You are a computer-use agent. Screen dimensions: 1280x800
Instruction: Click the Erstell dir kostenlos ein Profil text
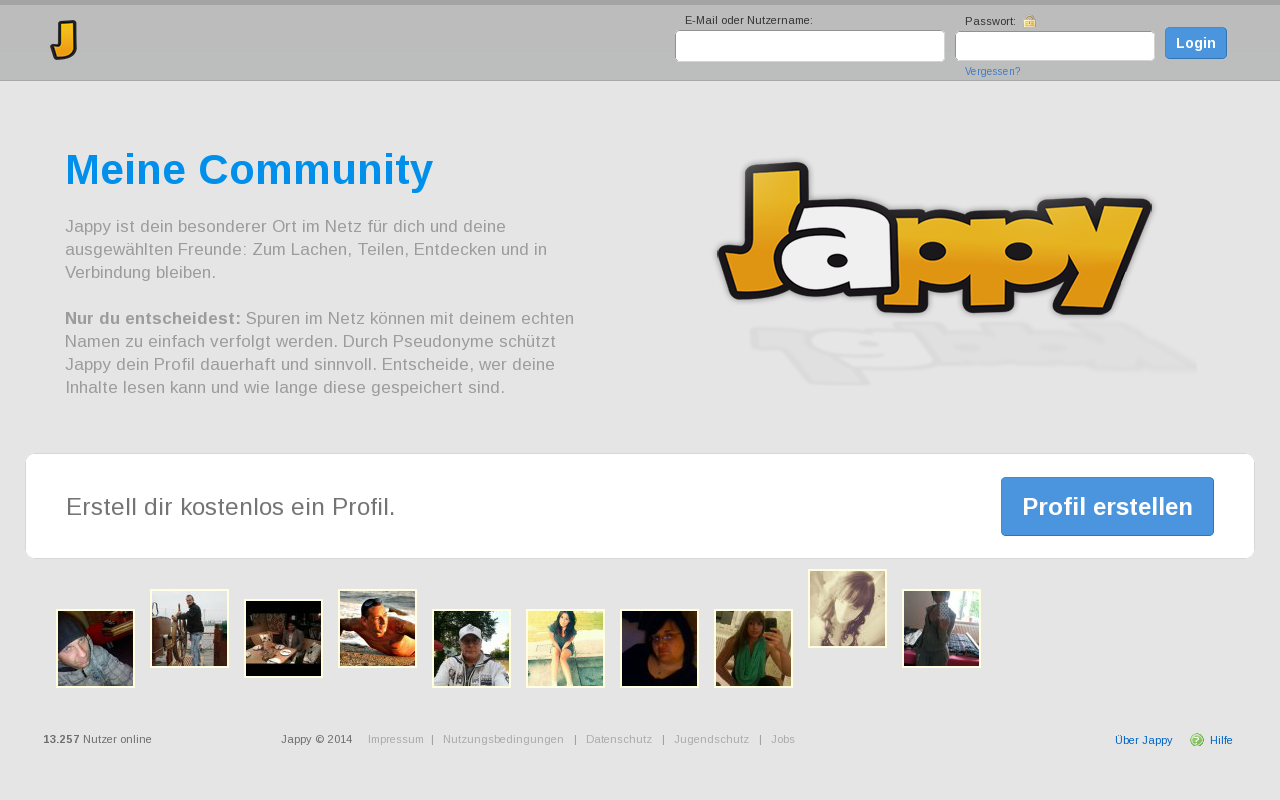(x=231, y=507)
